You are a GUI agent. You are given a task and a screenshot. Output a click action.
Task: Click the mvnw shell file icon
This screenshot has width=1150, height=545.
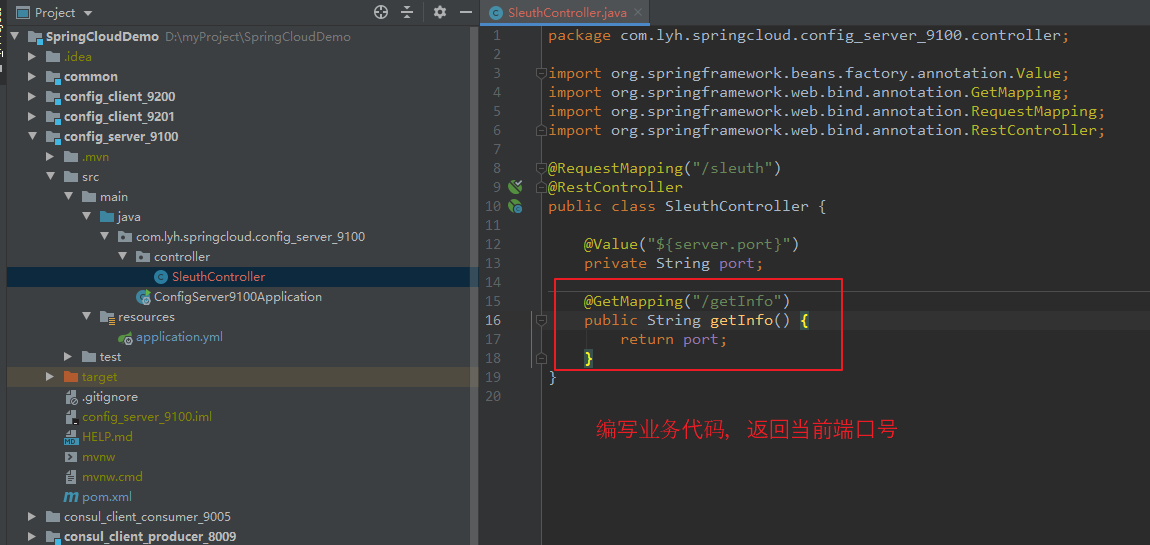click(71, 457)
